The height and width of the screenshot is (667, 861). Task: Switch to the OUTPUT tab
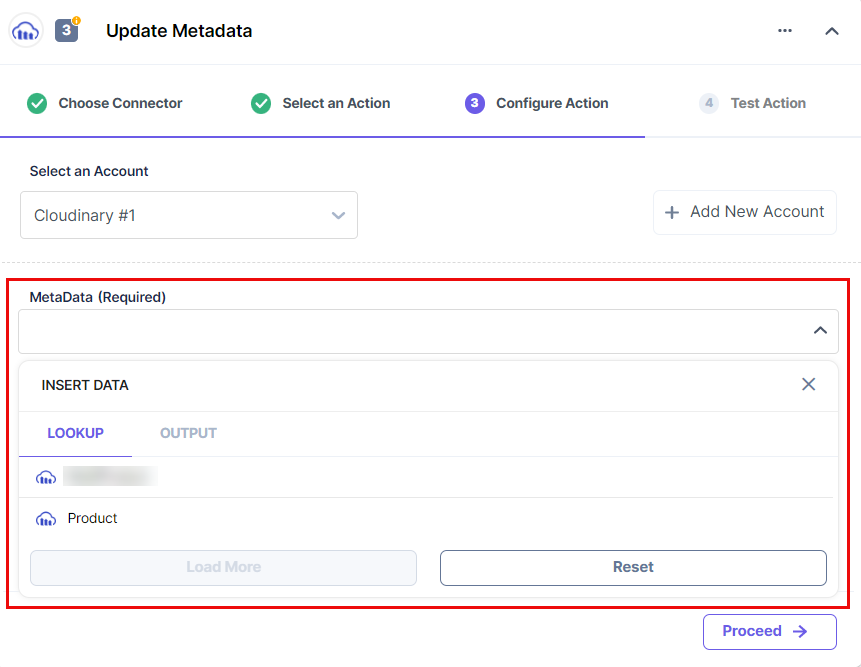pos(188,433)
